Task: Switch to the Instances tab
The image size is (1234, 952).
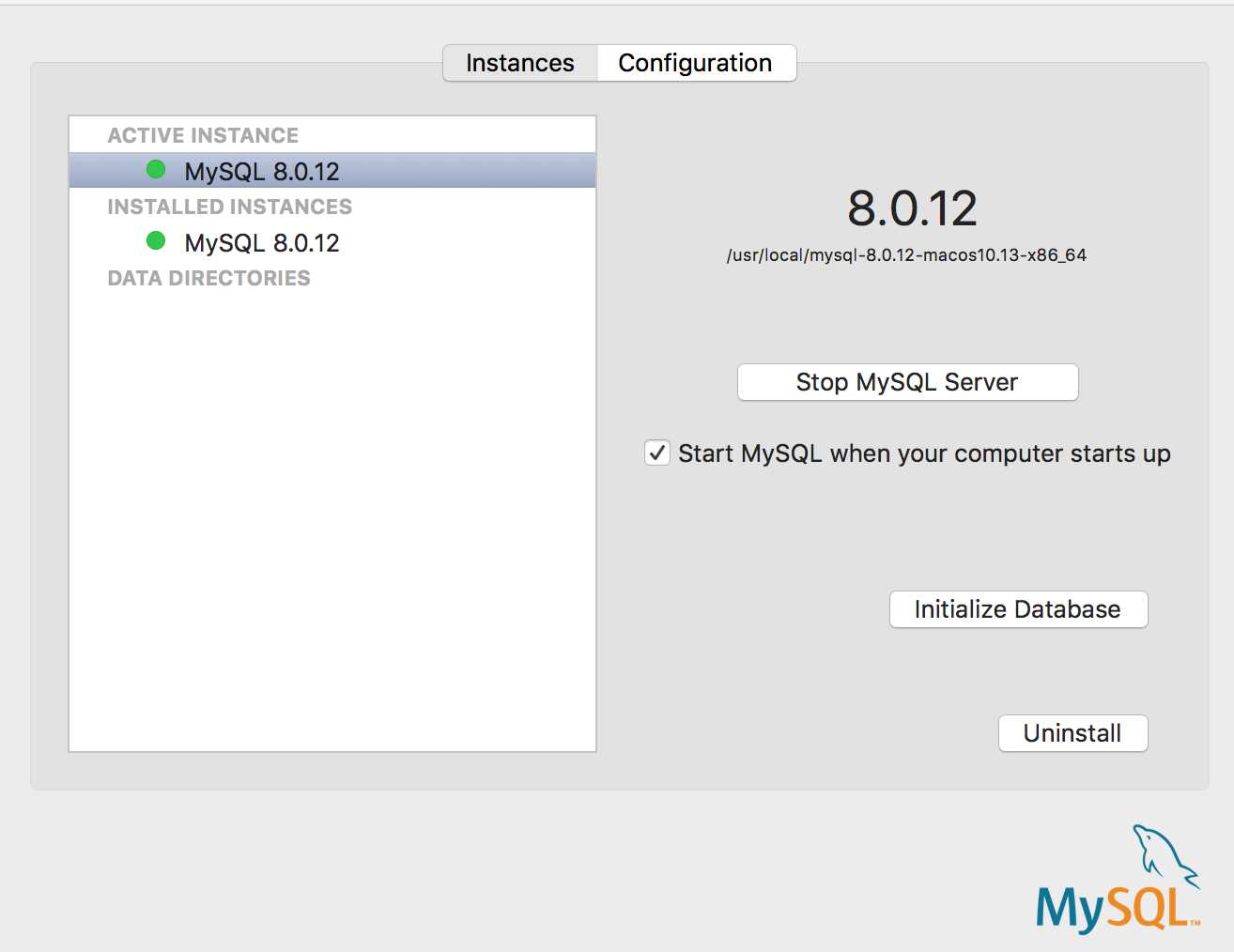Action: [x=520, y=63]
